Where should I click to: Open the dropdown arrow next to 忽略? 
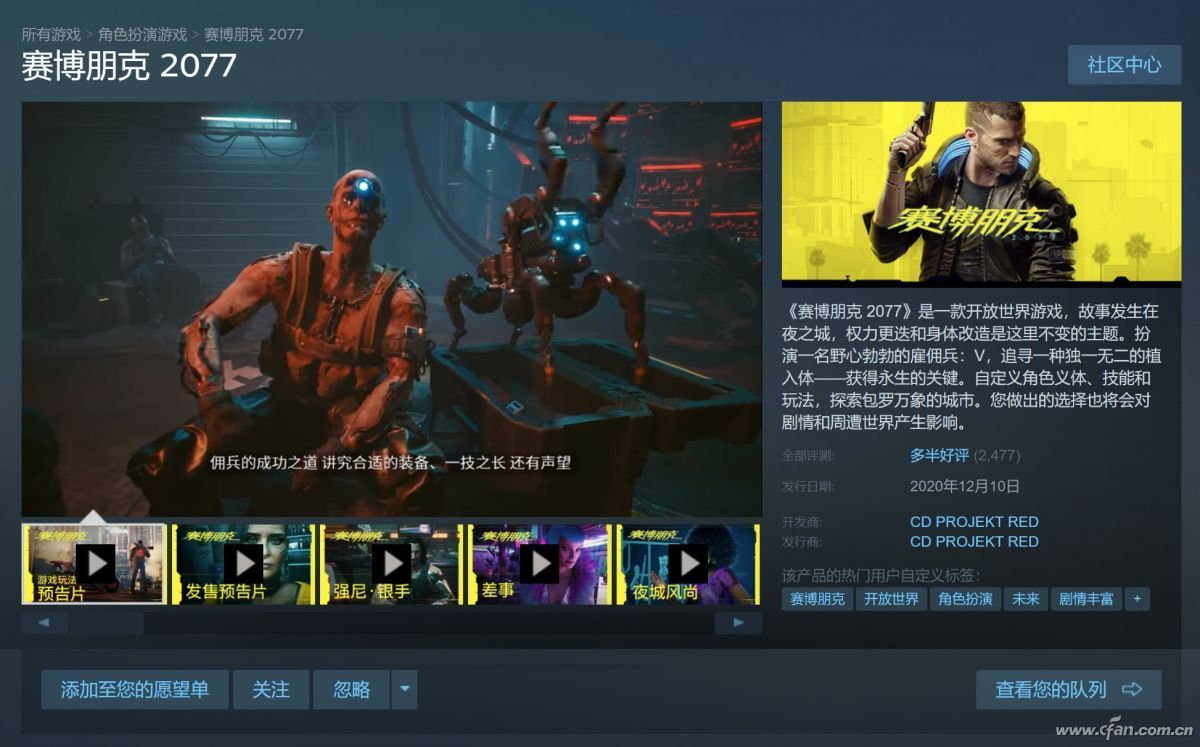point(404,690)
